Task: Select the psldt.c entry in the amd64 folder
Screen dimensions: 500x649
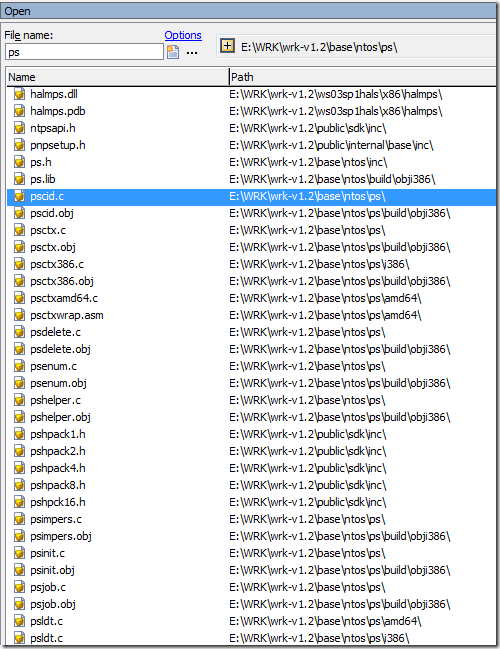Action: click(251, 621)
